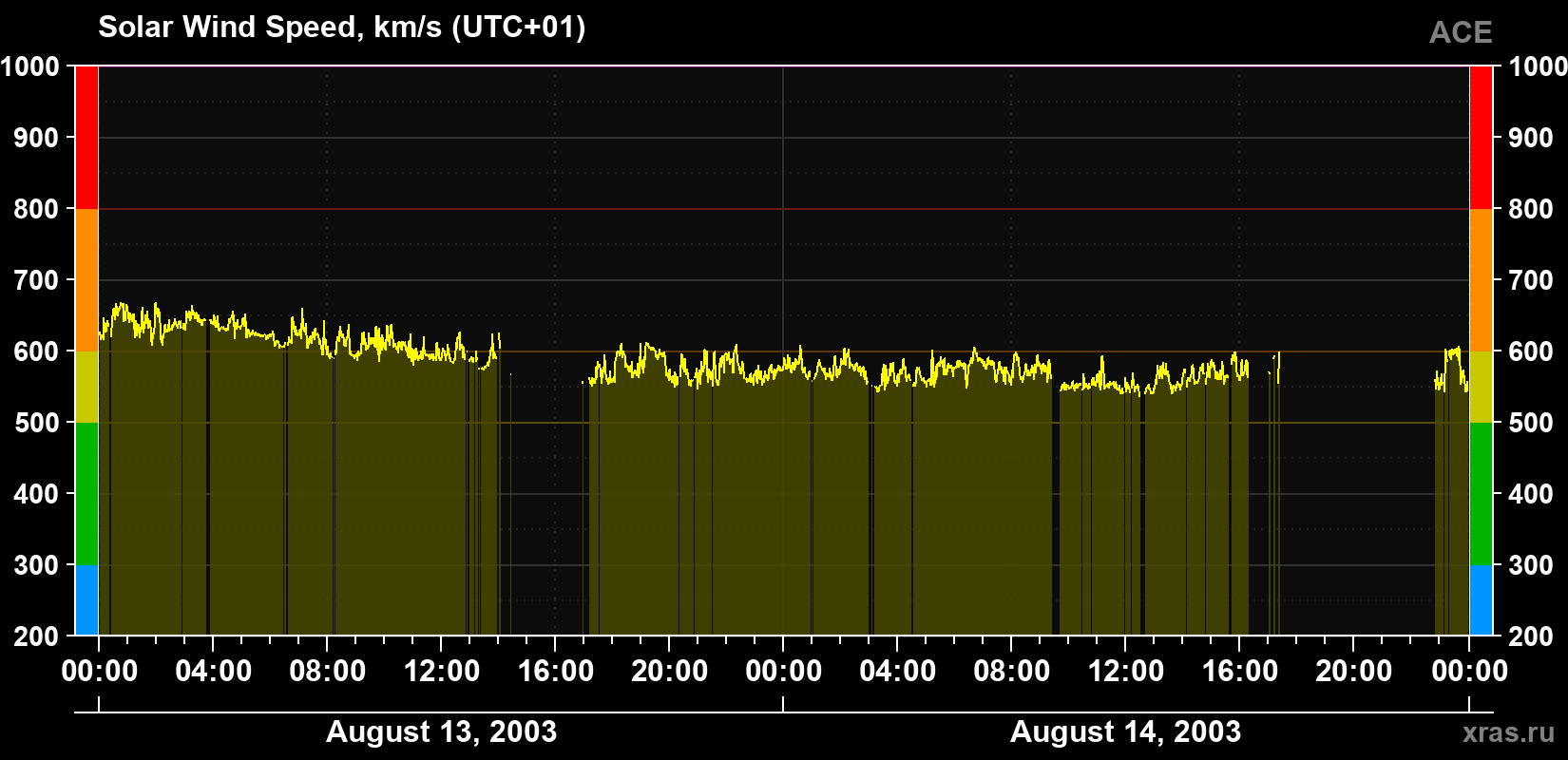Click the blue segment of left color scale
The height and width of the screenshot is (760, 1568).
click(x=86, y=600)
